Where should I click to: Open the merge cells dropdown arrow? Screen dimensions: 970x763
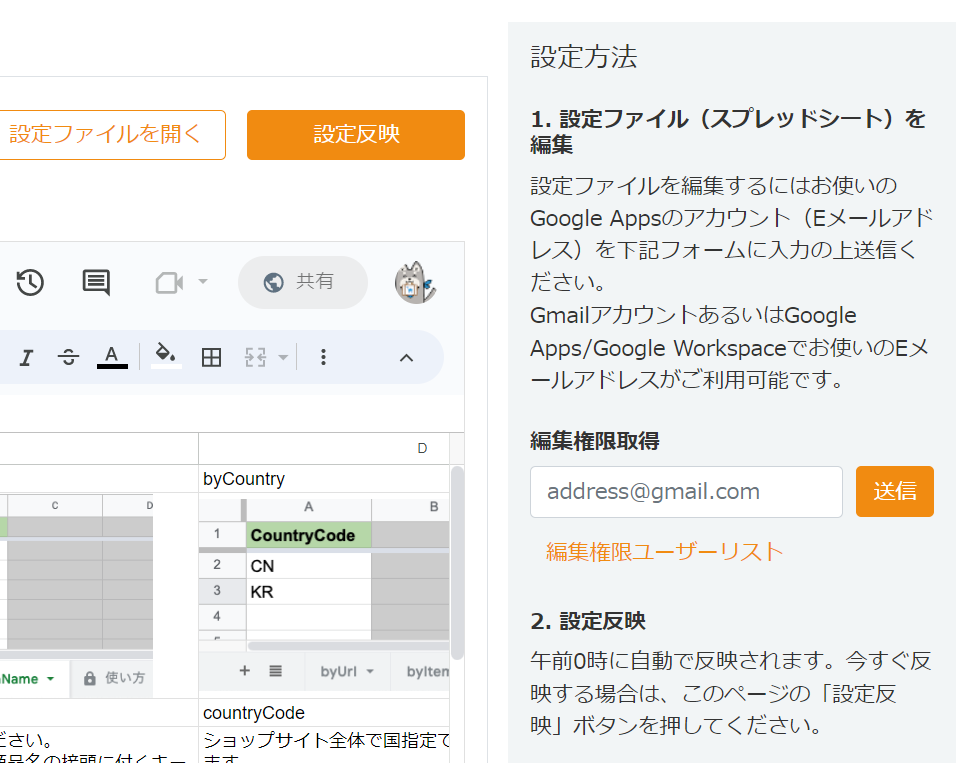pyautogui.click(x=283, y=357)
